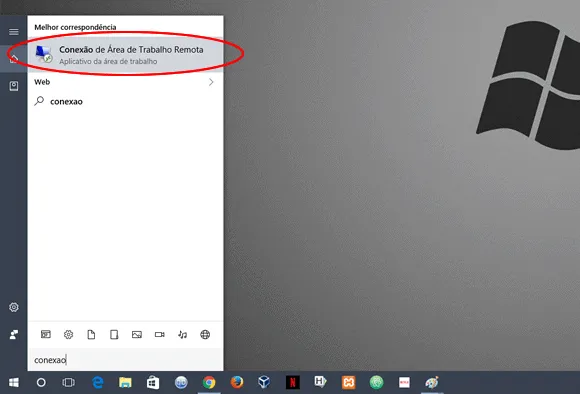Image resolution: width=580 pixels, height=394 pixels.
Task: Open Task View from the taskbar
Action: (x=68, y=383)
